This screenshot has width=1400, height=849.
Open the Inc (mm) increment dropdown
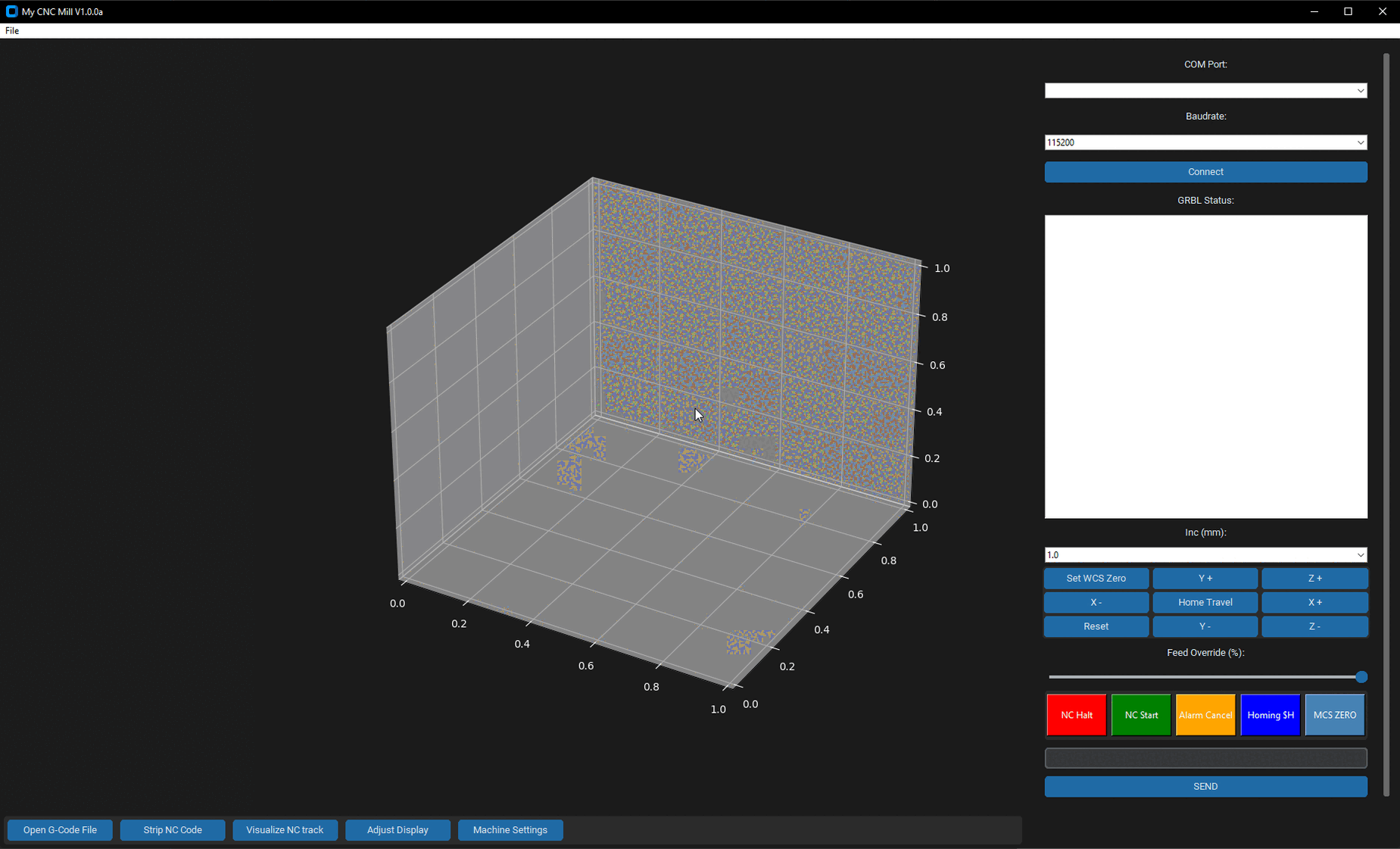(1205, 554)
